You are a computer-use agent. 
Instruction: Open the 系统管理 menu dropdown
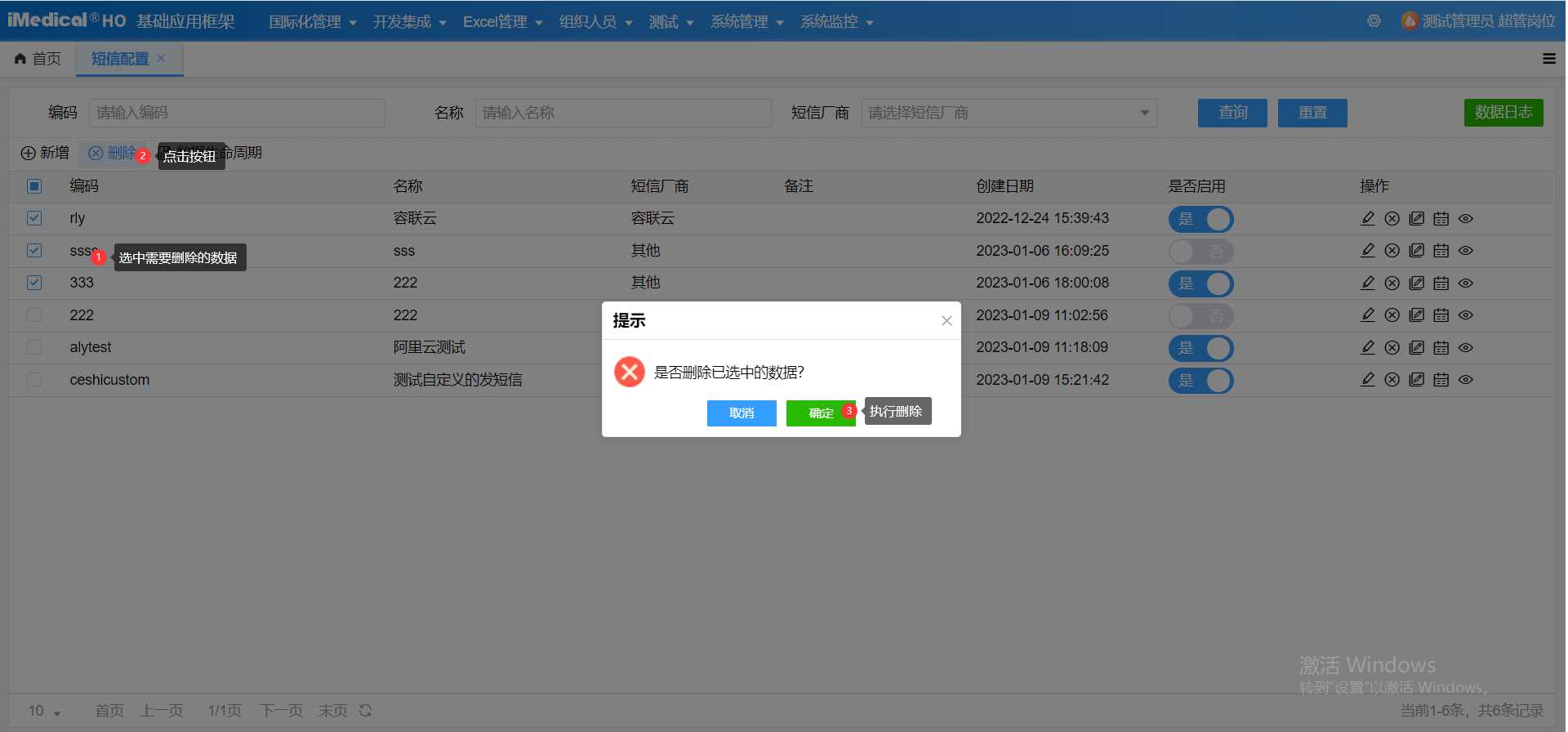click(x=746, y=22)
